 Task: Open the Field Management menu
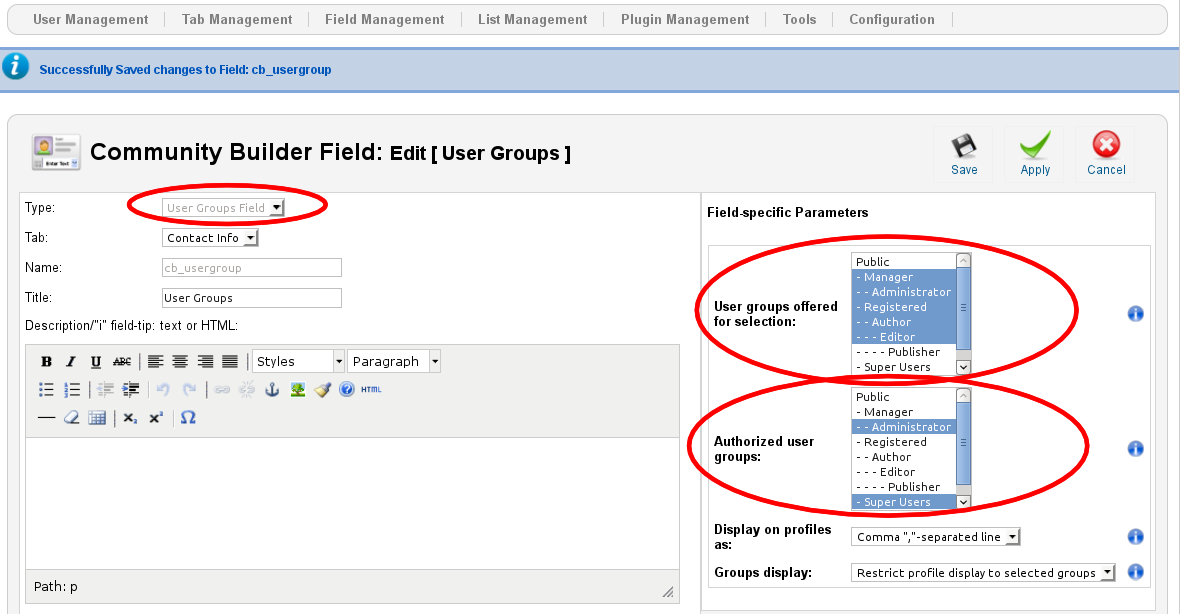point(384,19)
